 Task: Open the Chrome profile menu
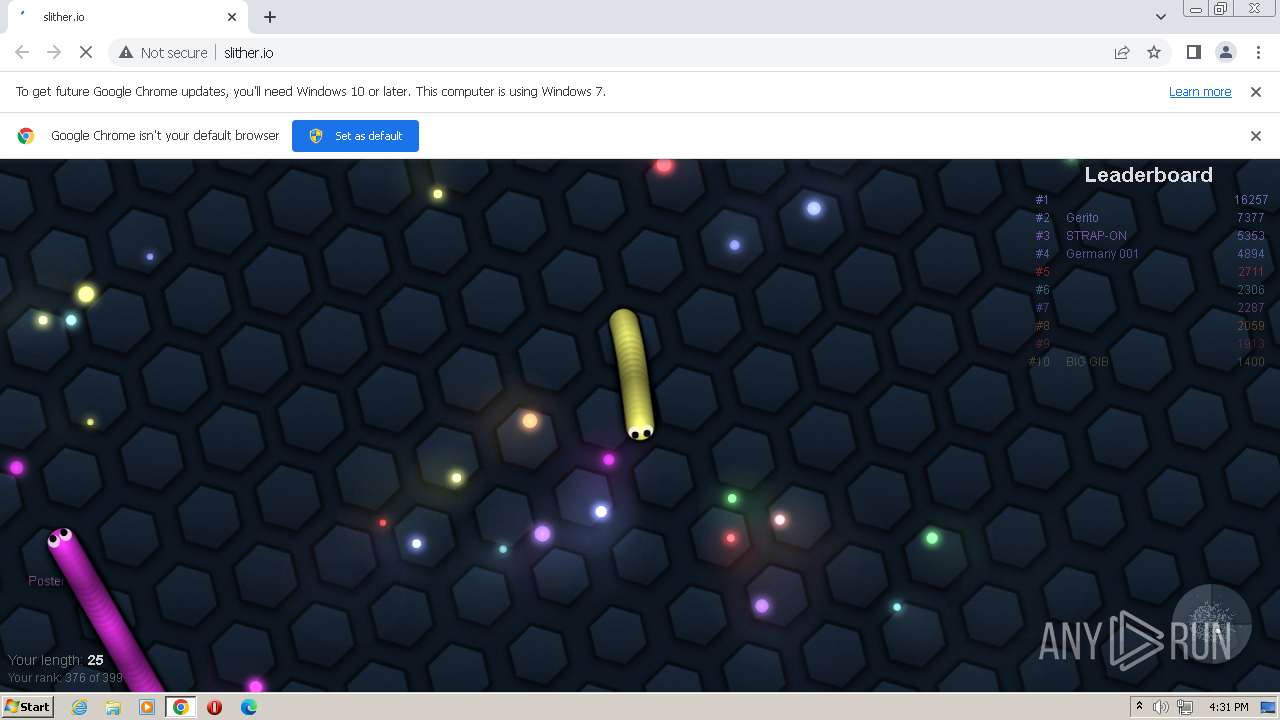coord(1225,52)
